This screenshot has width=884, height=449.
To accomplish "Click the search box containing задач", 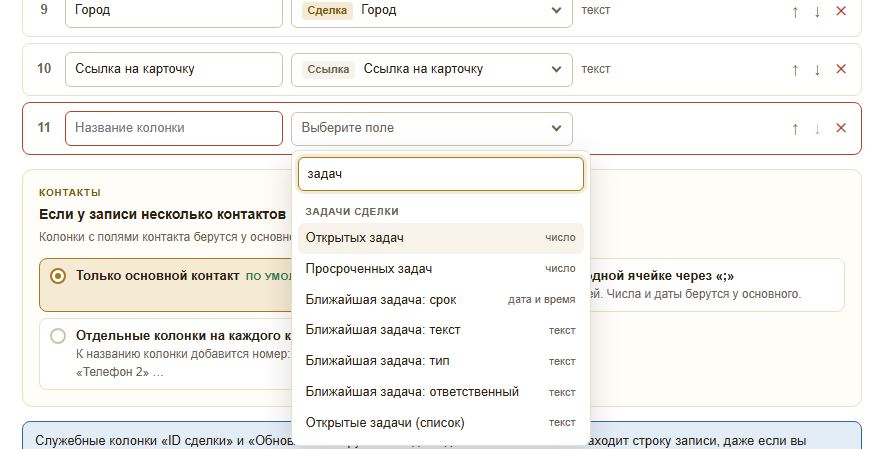I will (x=441, y=174).
